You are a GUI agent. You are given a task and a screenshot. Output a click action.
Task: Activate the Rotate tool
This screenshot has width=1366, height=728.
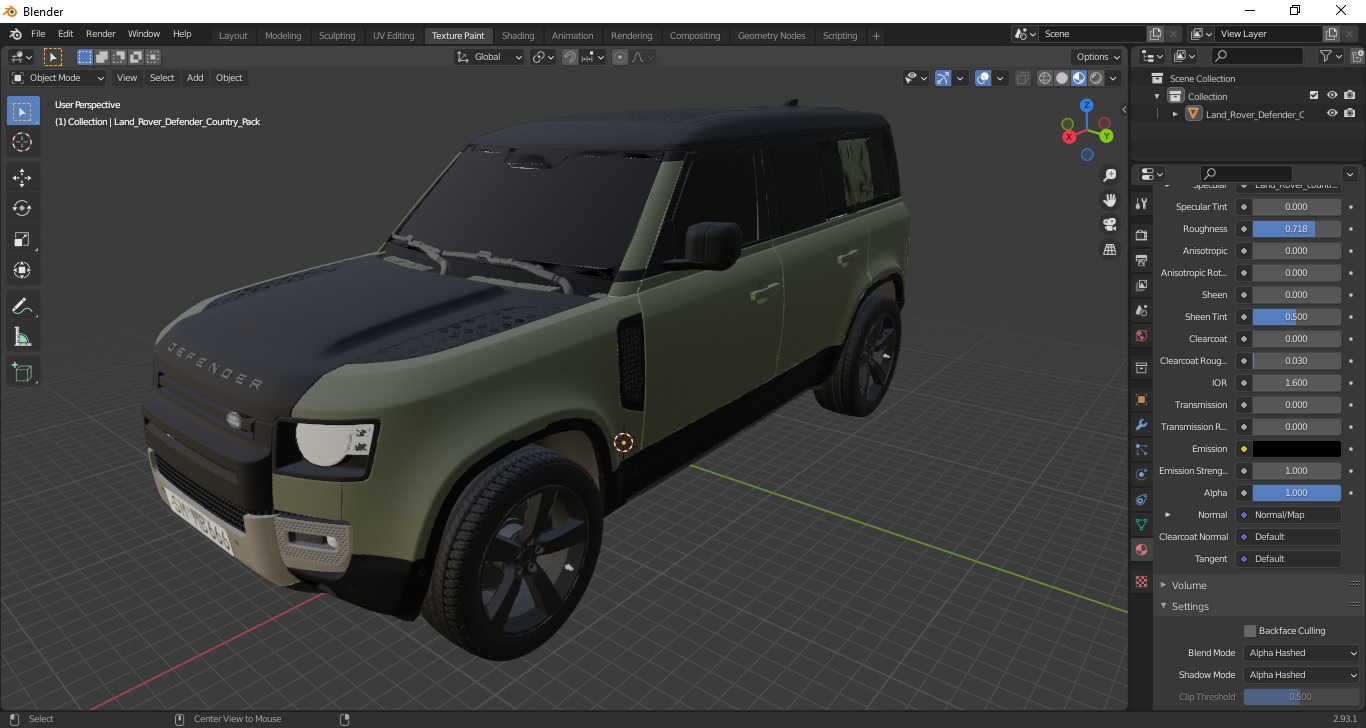click(x=23, y=208)
